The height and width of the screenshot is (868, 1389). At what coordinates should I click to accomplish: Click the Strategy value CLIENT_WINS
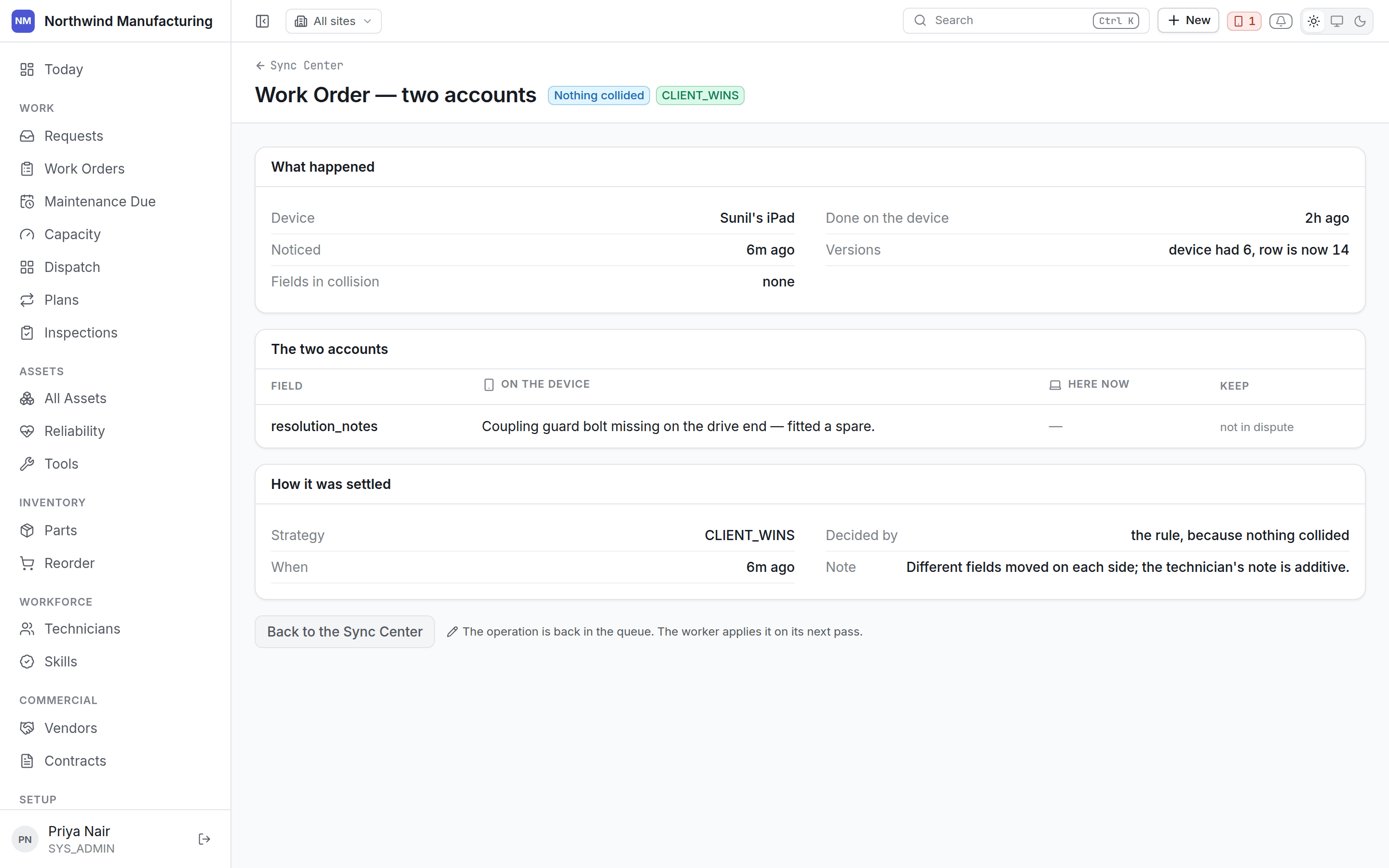(x=749, y=535)
